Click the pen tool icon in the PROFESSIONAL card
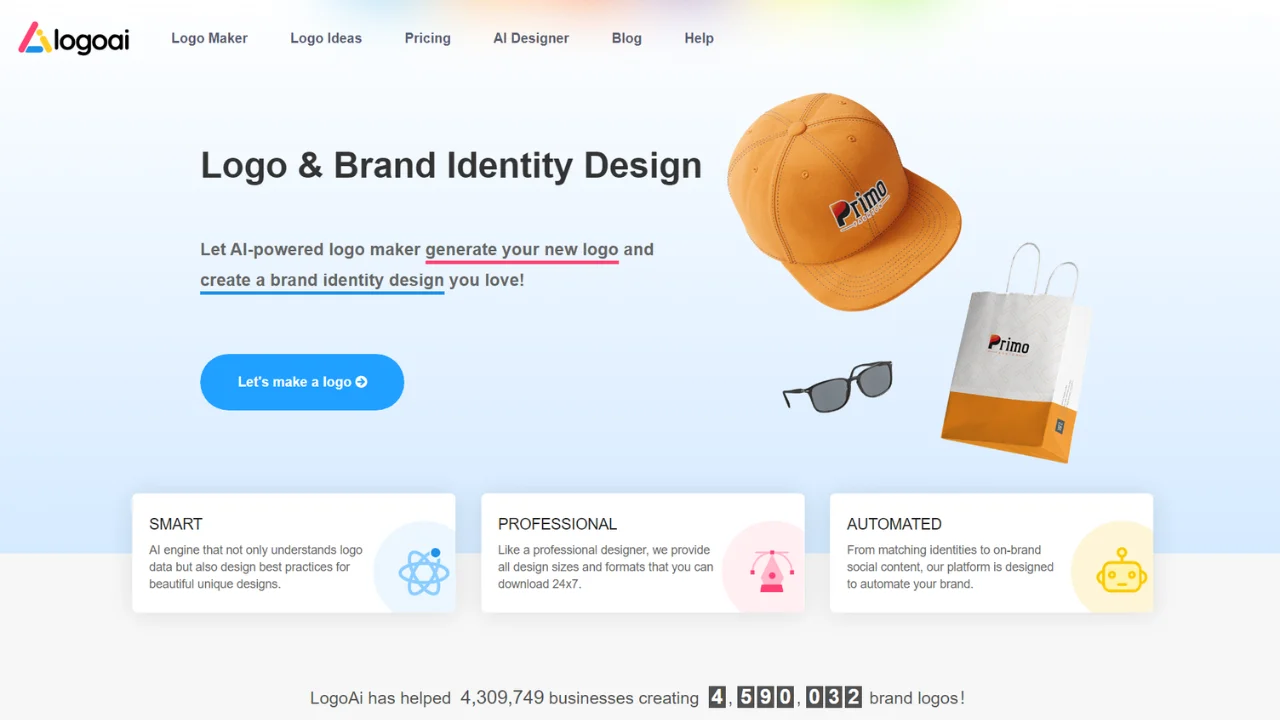The width and height of the screenshot is (1280, 720). coord(772,571)
